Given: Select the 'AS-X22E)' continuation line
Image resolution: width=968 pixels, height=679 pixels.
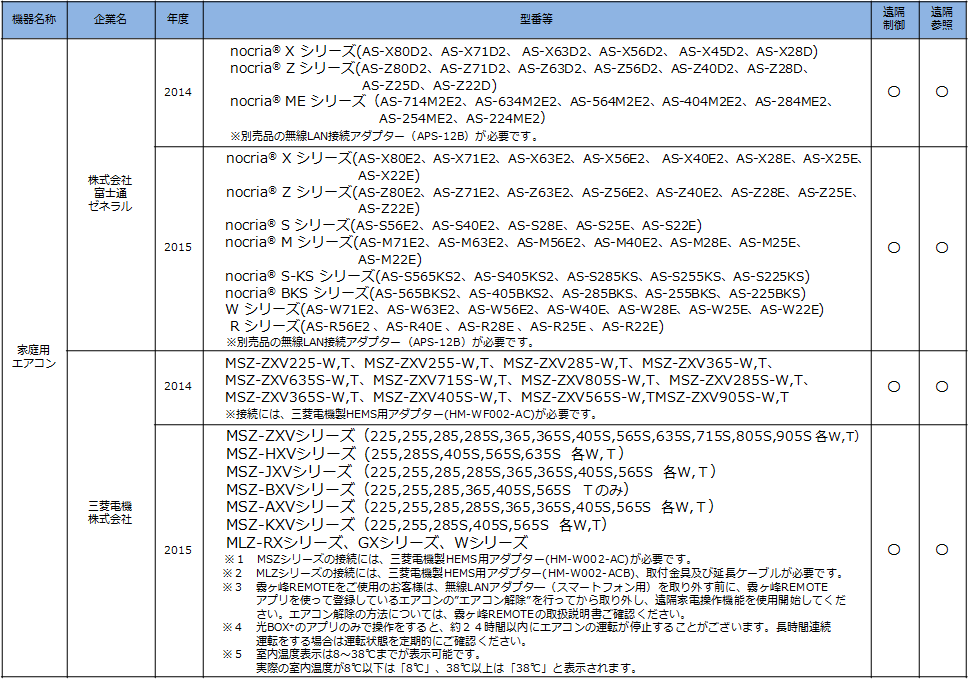Looking at the screenshot, I should coord(389,175).
